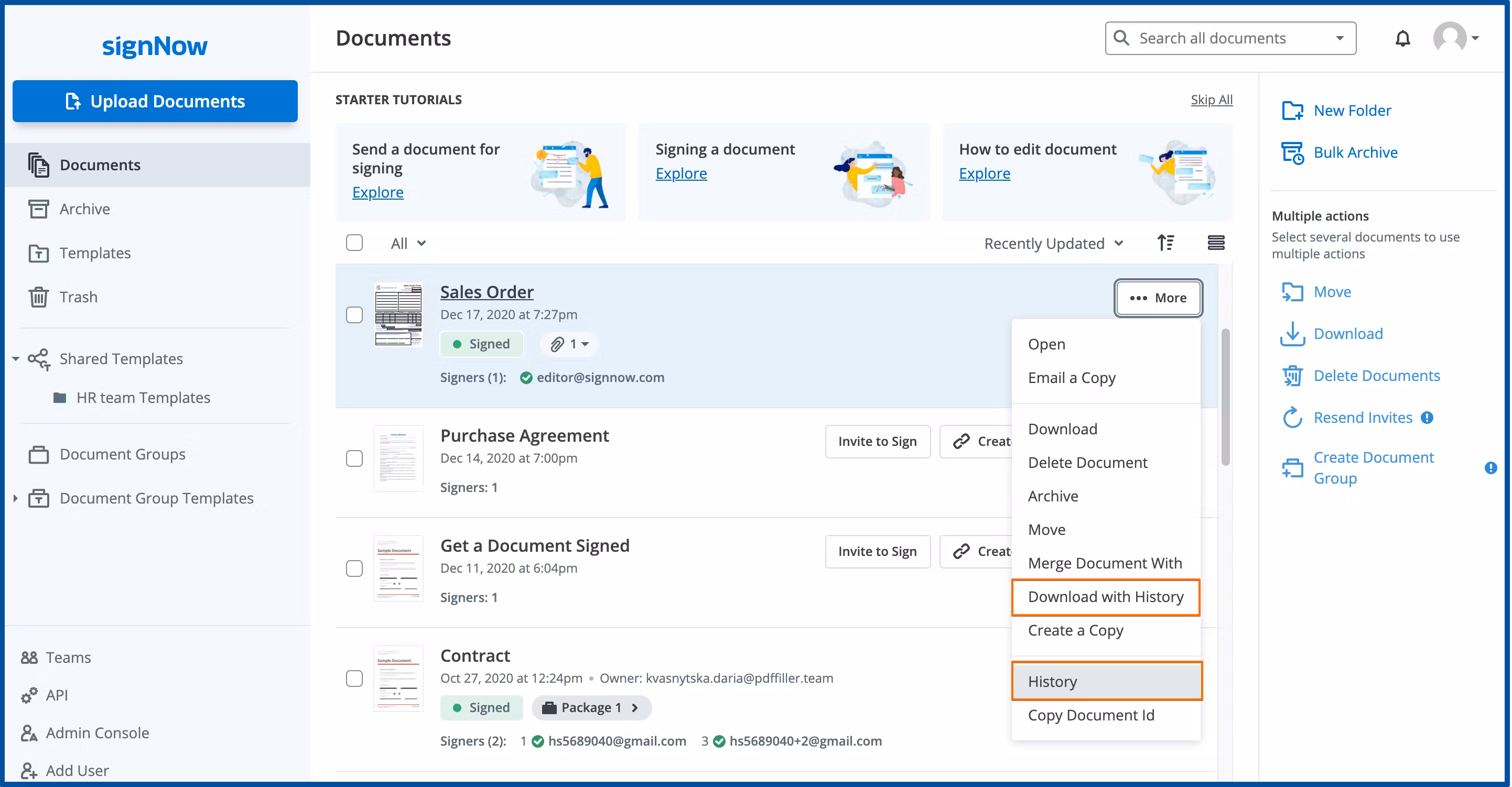
Task: Click the Bulk Archive icon
Action: tap(1292, 152)
